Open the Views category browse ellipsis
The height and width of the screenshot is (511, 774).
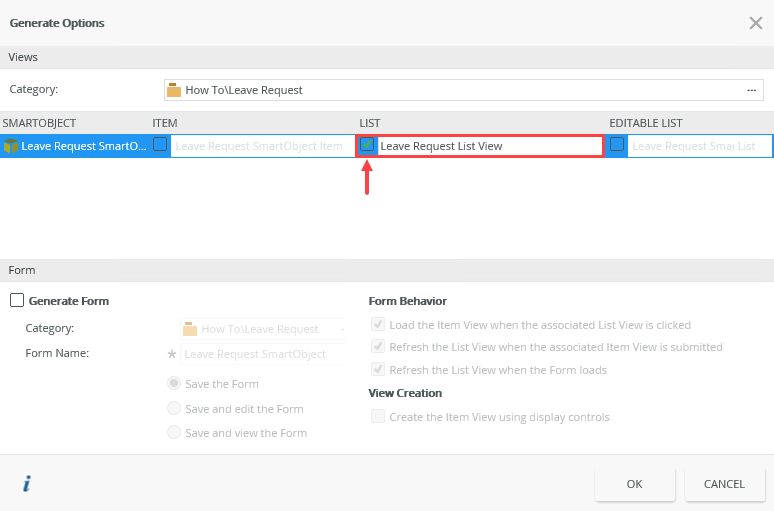(751, 90)
